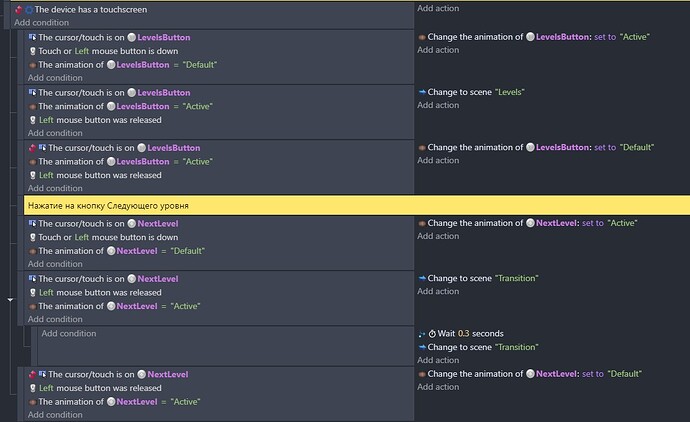Screen dimensions: 690x422
Task: Click inverted icon on inverted LevelsButton cursor condition
Action: [32, 148]
